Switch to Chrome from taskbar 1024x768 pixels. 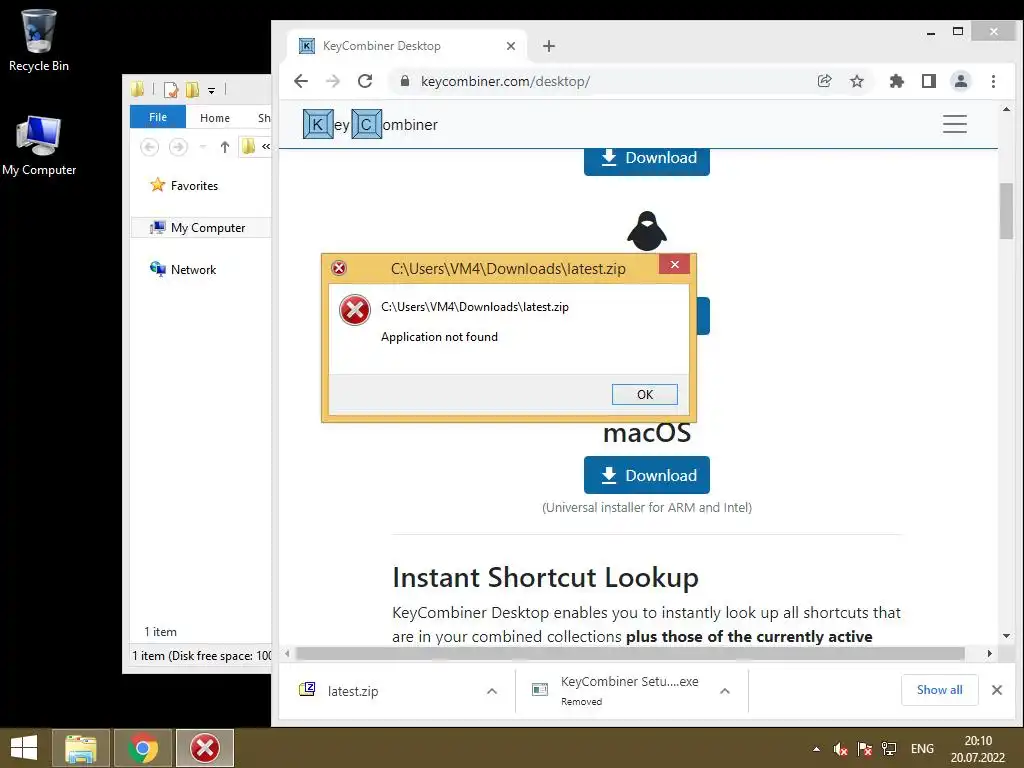143,748
